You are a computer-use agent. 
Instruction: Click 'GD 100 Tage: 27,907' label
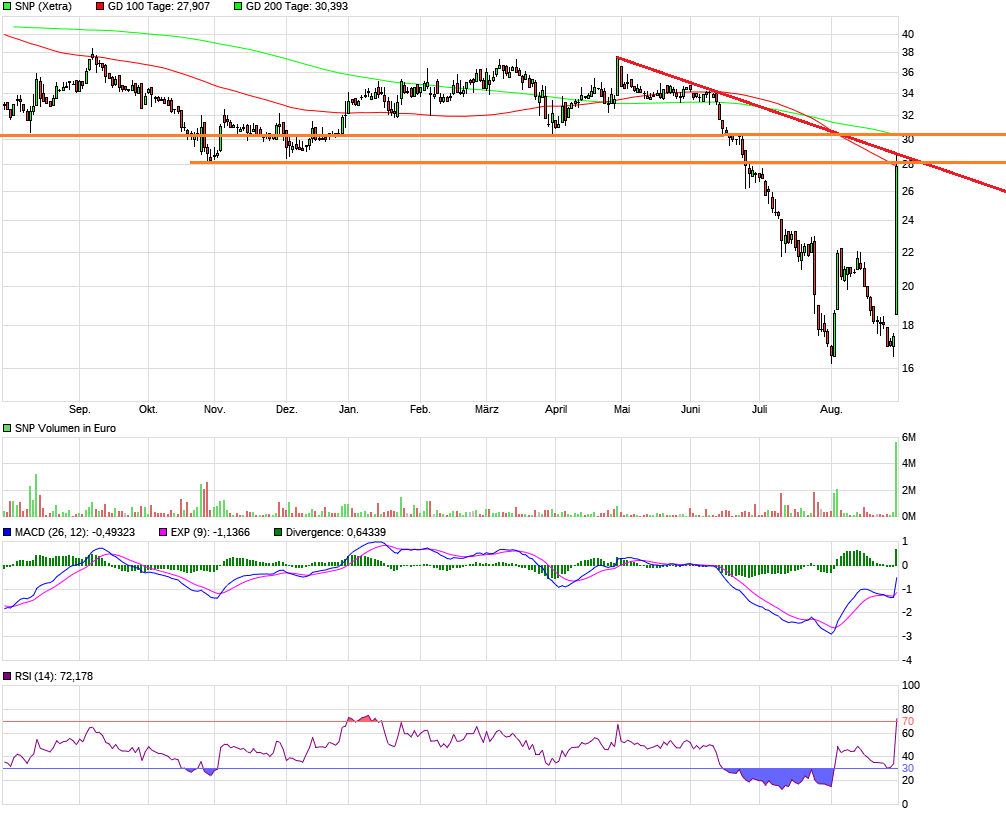[158, 6]
